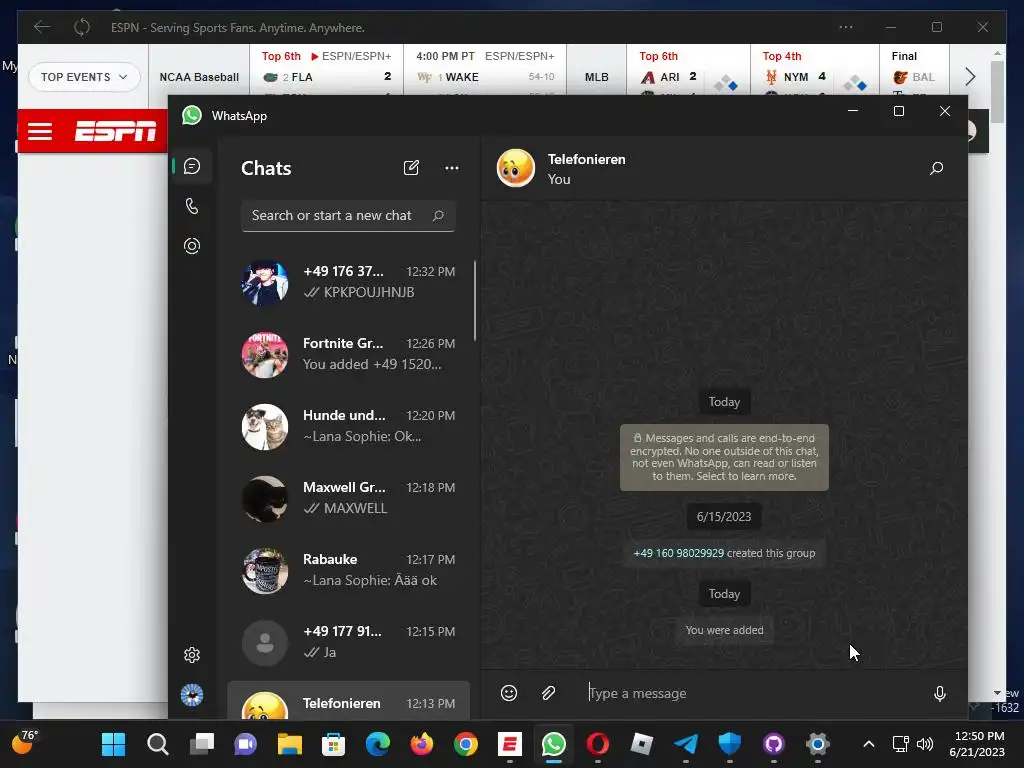1024x768 pixels.
Task: Go back in the ESPN window
Action: click(42, 27)
